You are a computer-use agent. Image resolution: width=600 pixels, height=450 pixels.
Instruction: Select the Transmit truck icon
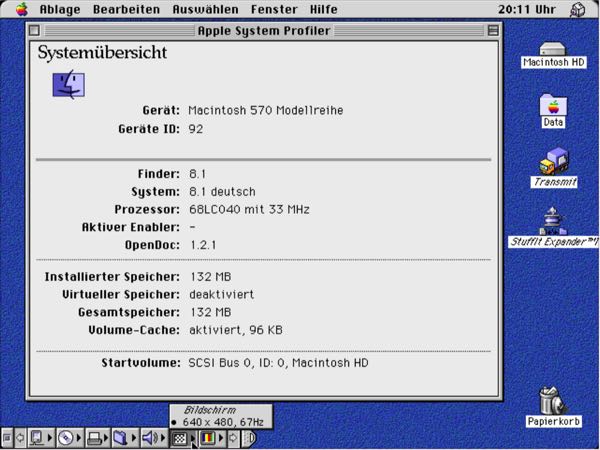(554, 167)
